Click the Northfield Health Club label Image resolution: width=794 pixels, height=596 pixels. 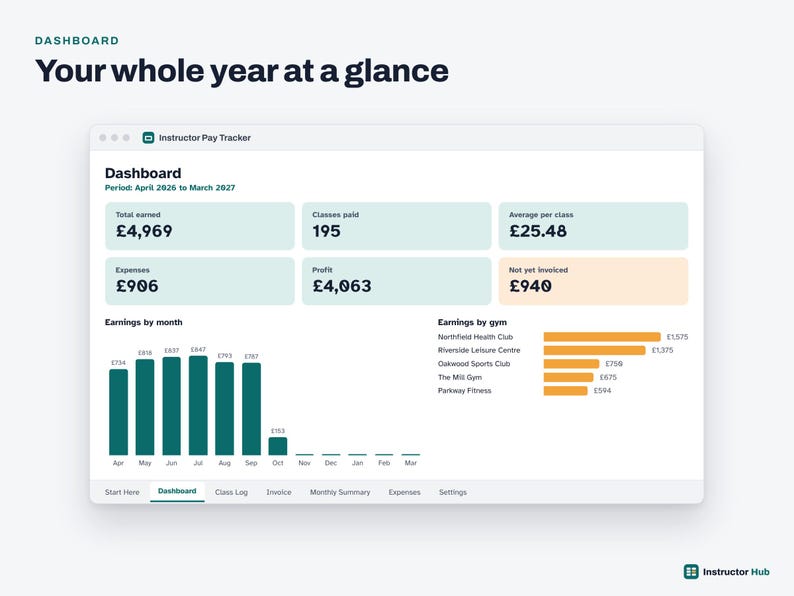pyautogui.click(x=475, y=337)
